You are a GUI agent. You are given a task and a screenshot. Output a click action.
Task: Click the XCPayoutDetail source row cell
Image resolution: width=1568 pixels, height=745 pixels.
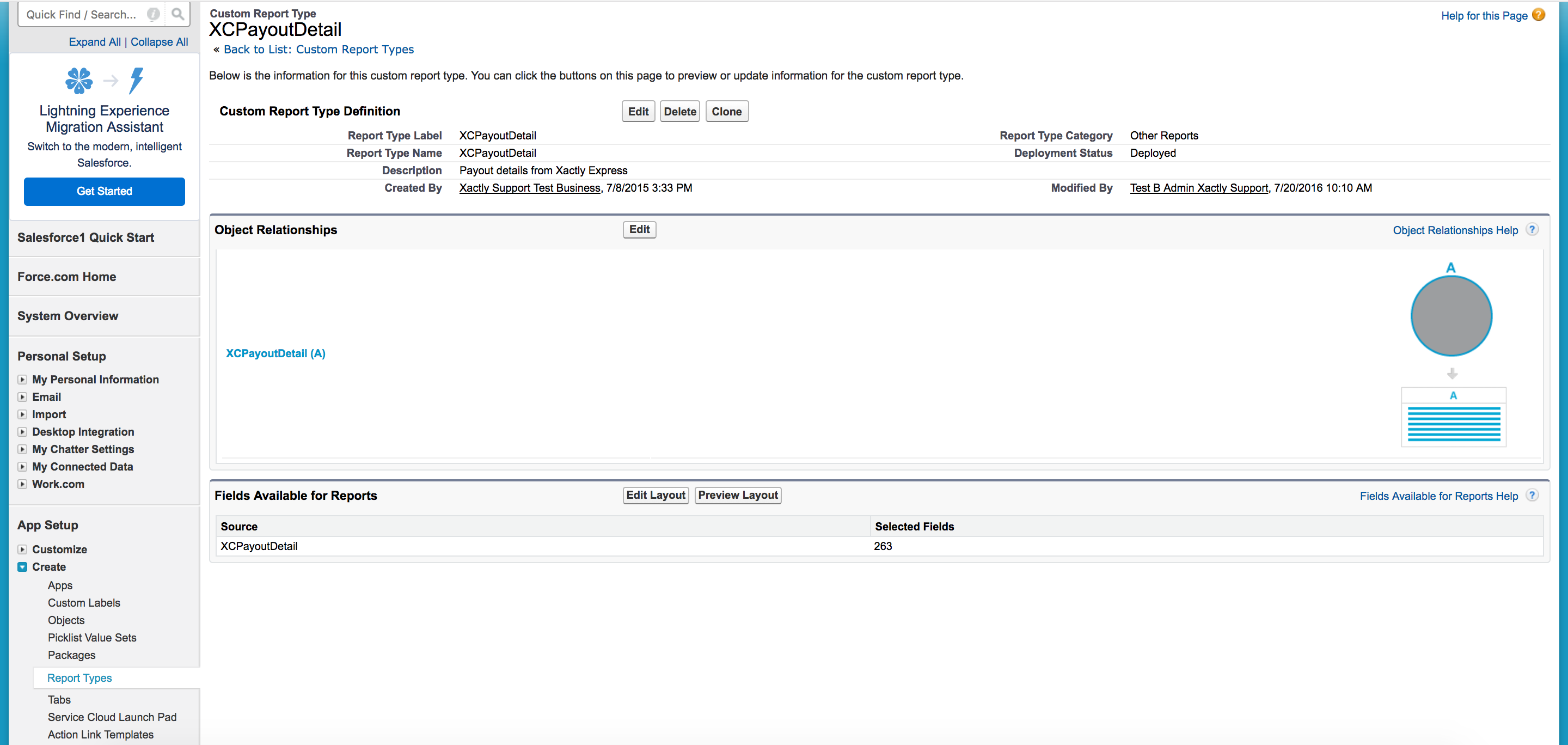click(x=543, y=546)
